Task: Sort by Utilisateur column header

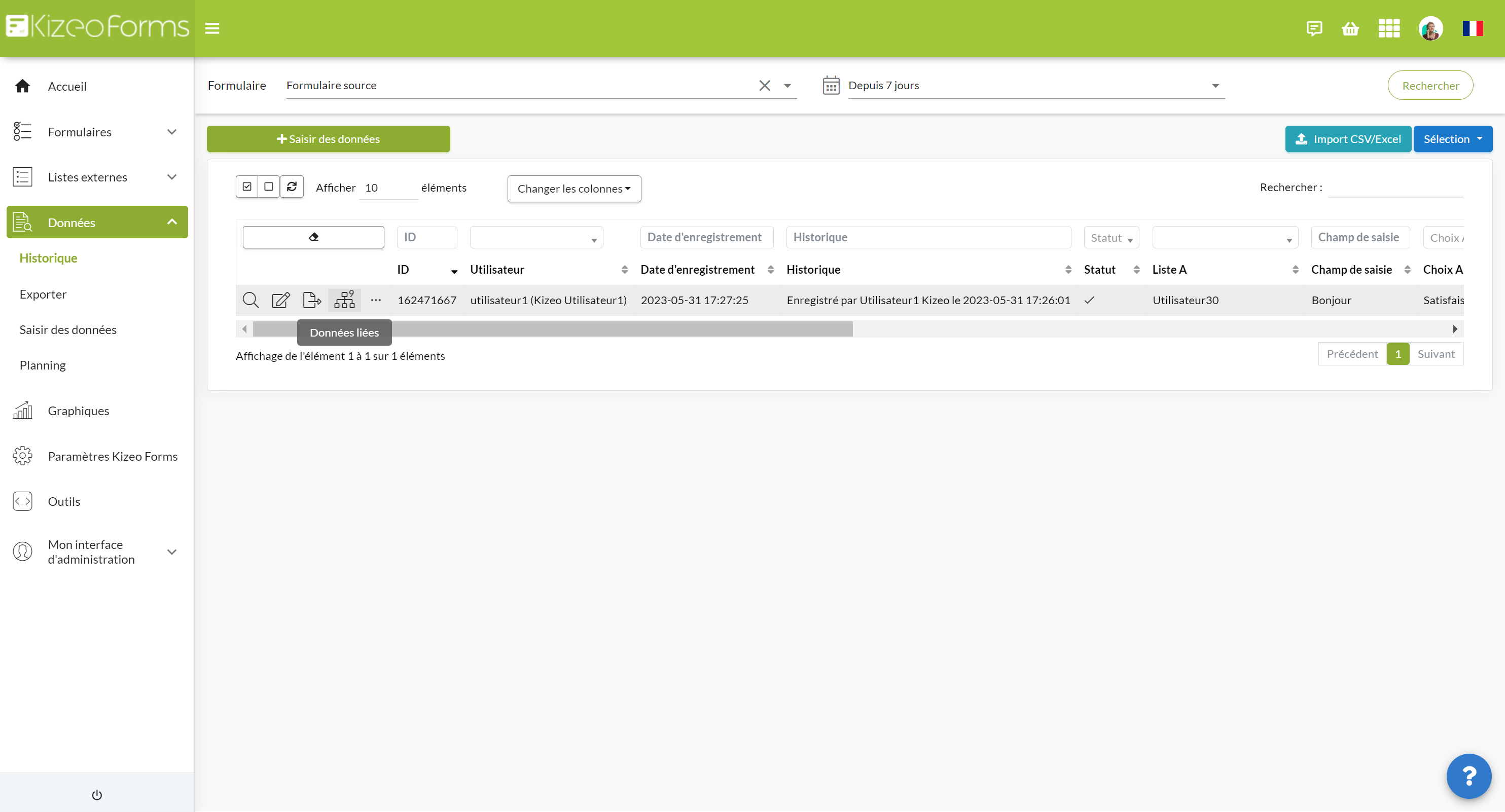Action: pos(549,269)
